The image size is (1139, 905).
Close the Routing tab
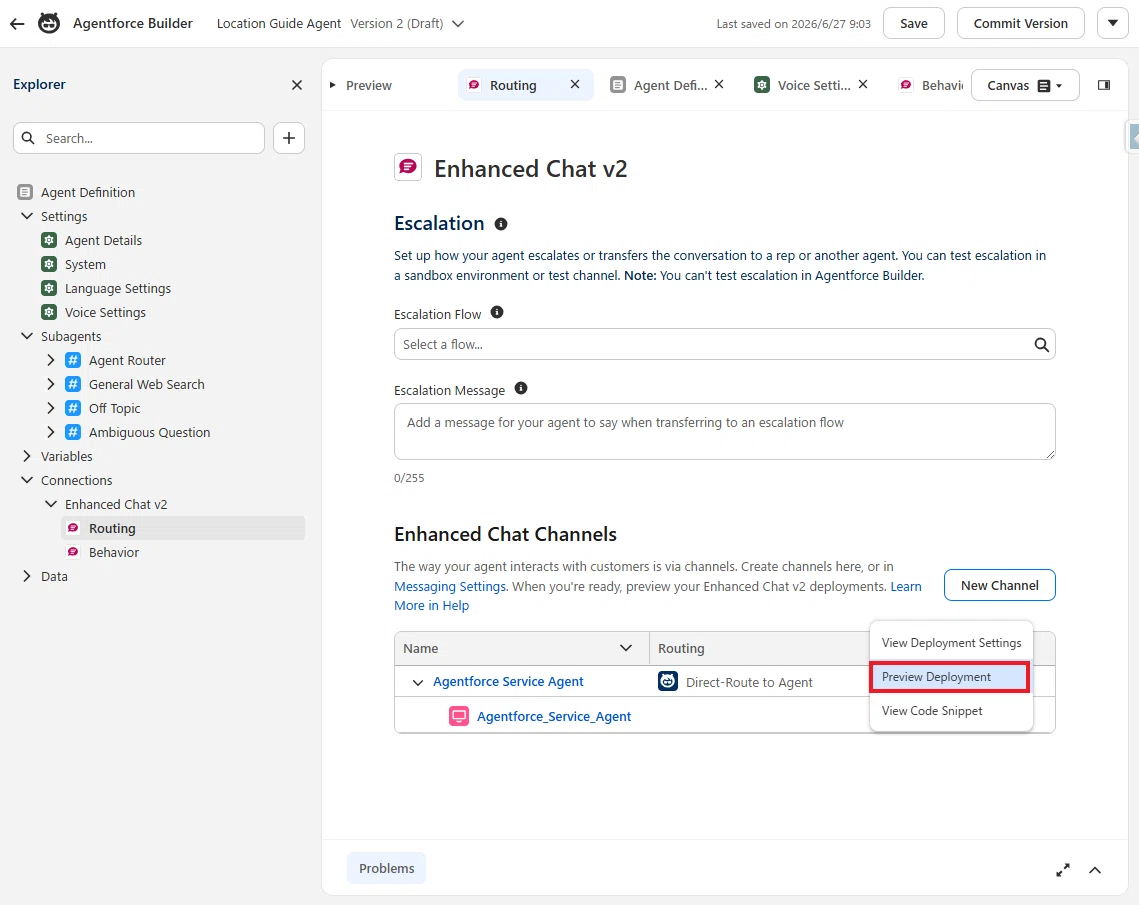[575, 84]
